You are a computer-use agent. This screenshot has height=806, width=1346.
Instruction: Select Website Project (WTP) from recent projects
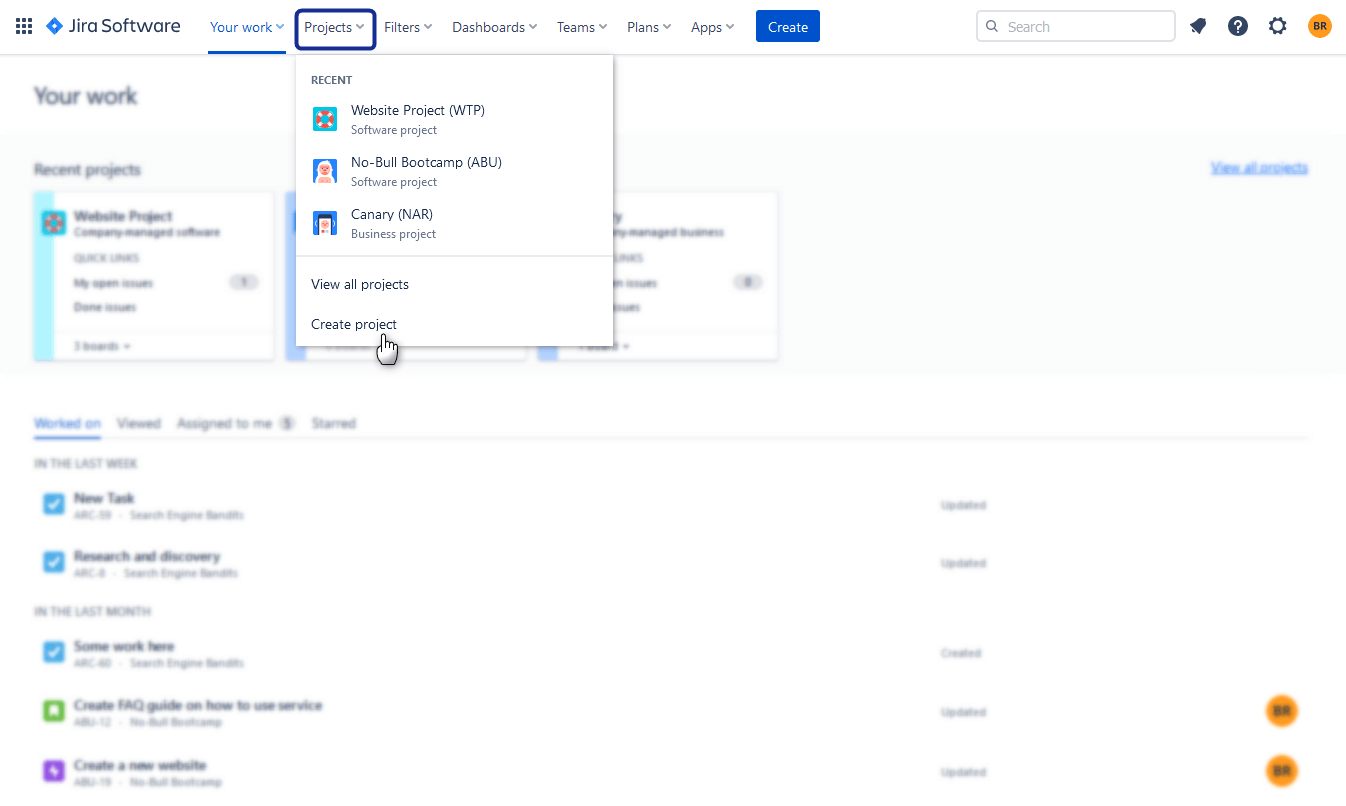pyautogui.click(x=454, y=119)
